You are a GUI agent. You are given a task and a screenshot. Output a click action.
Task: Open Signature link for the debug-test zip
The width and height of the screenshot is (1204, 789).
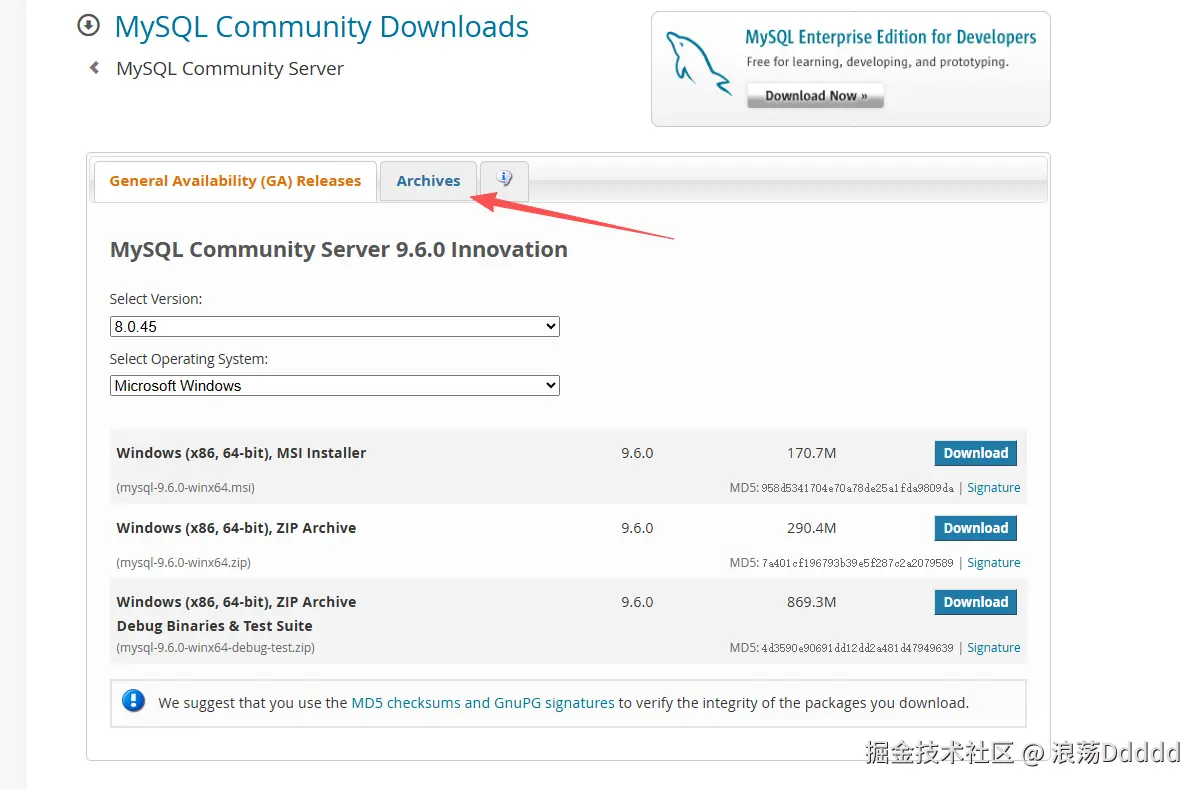[993, 648]
